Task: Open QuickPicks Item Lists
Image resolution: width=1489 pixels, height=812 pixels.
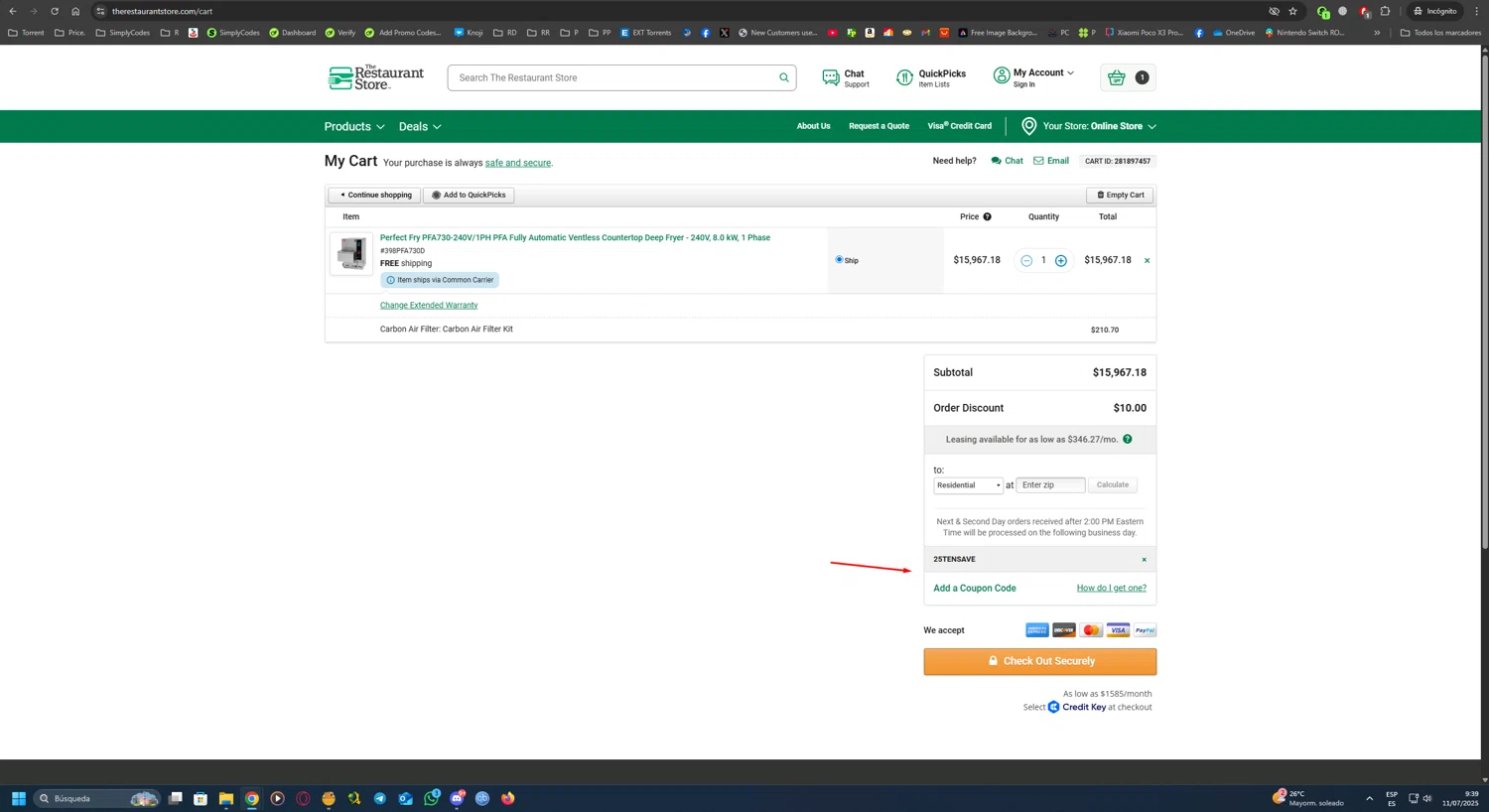Action: click(x=931, y=77)
